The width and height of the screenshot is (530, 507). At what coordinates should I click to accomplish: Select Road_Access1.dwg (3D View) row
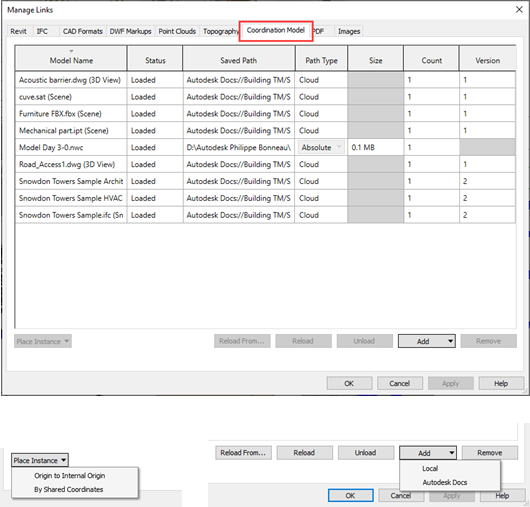265,165
